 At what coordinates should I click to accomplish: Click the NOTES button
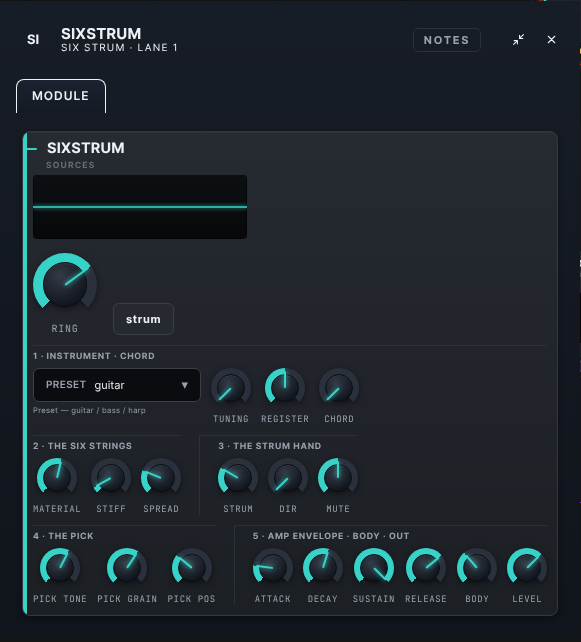point(446,40)
